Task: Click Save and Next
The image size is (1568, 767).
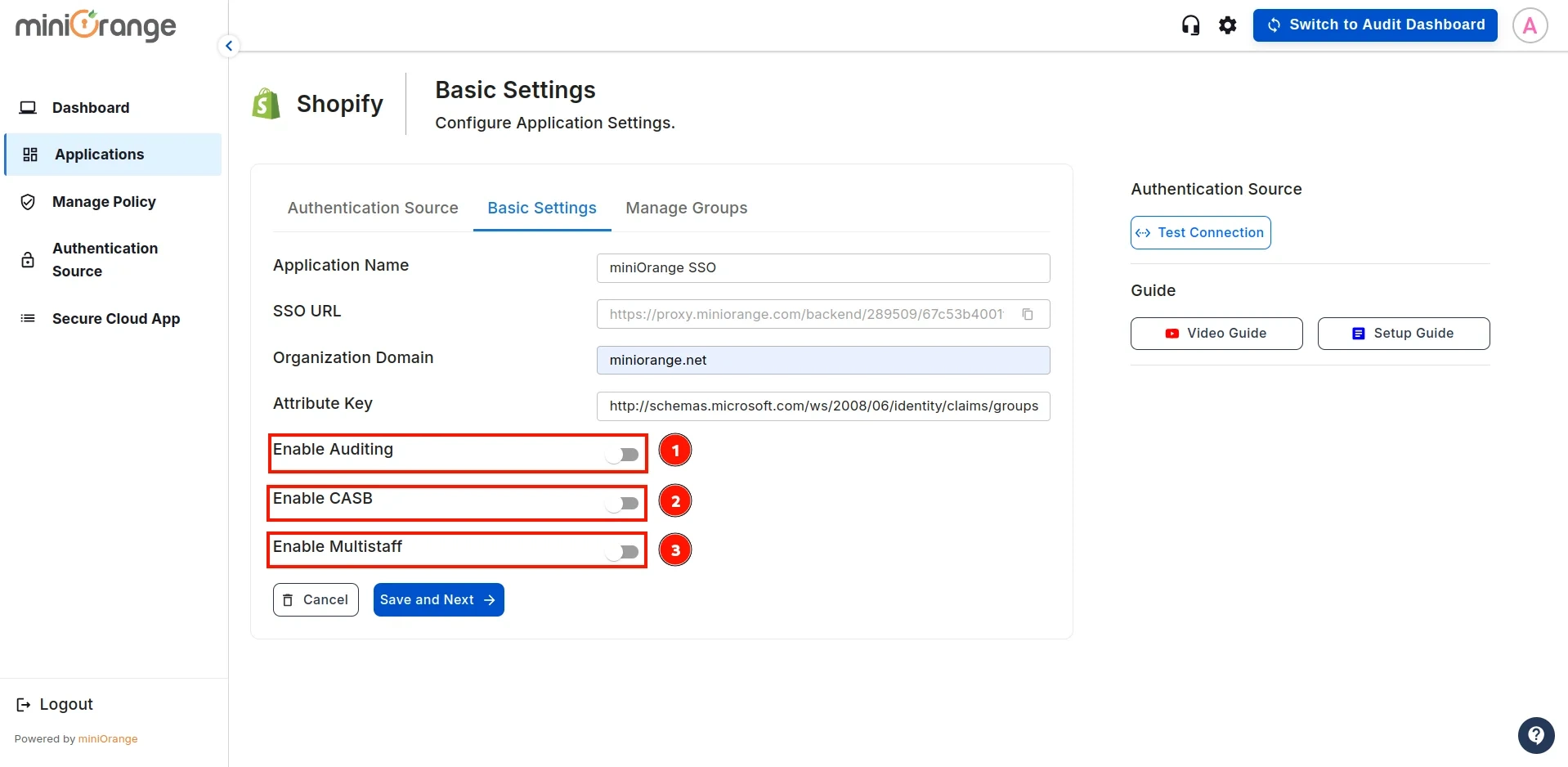Action: (437, 599)
